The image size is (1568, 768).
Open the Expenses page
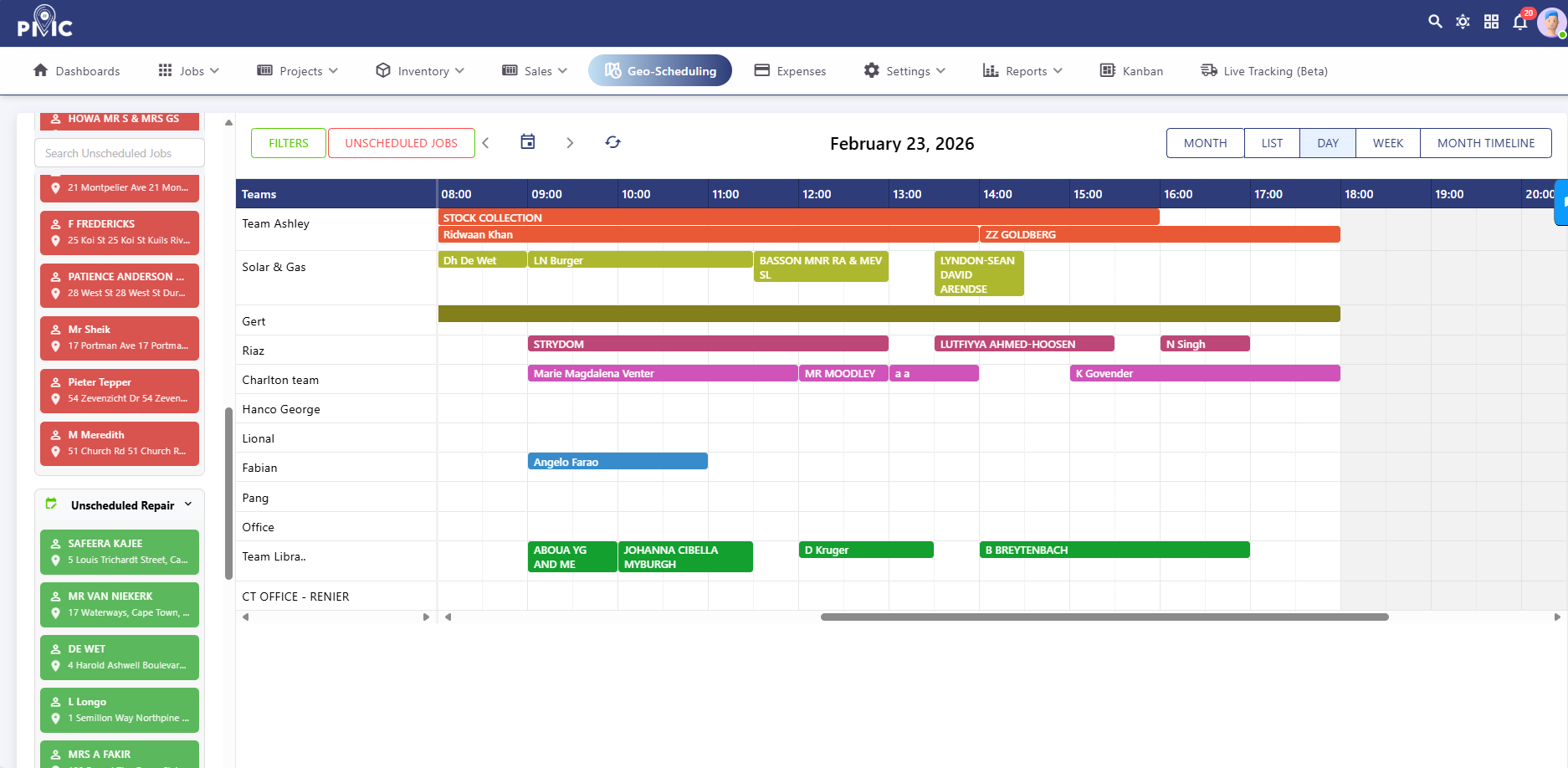coord(790,71)
